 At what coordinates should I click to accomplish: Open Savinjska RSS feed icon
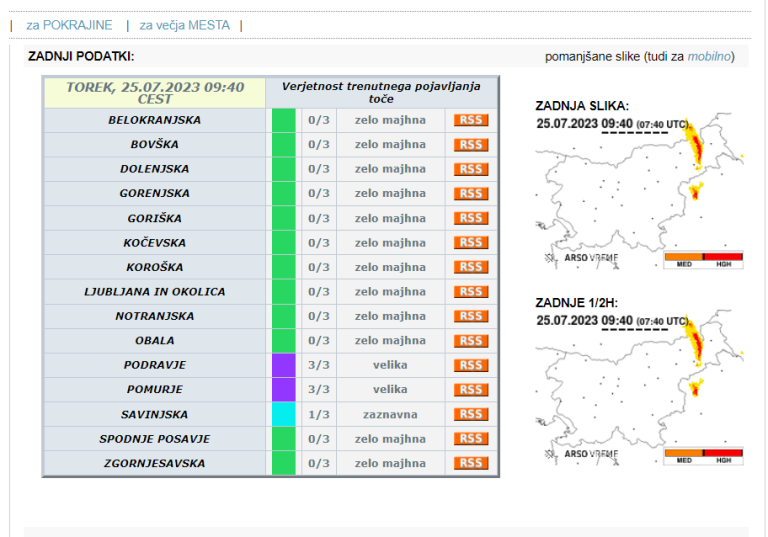(x=470, y=414)
